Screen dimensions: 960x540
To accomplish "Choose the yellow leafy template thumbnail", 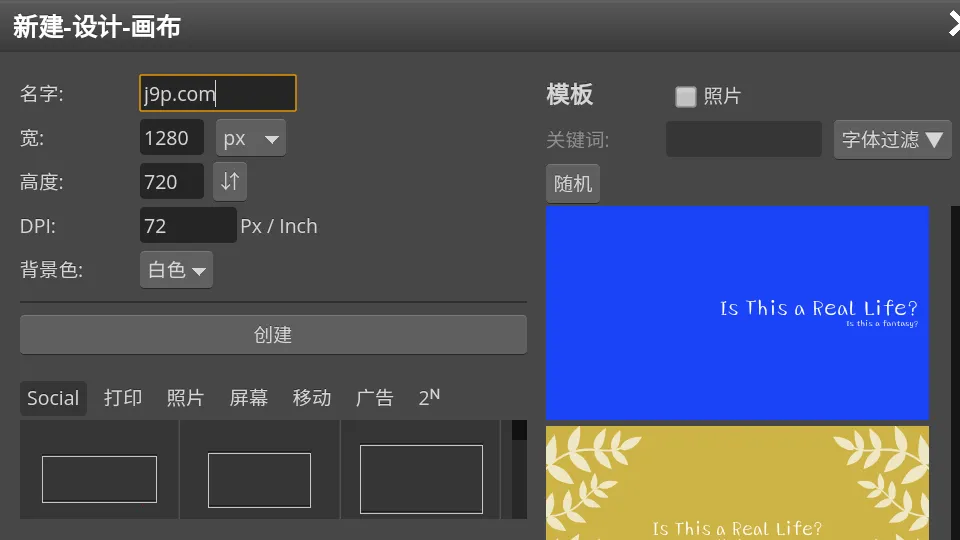I will (737, 483).
